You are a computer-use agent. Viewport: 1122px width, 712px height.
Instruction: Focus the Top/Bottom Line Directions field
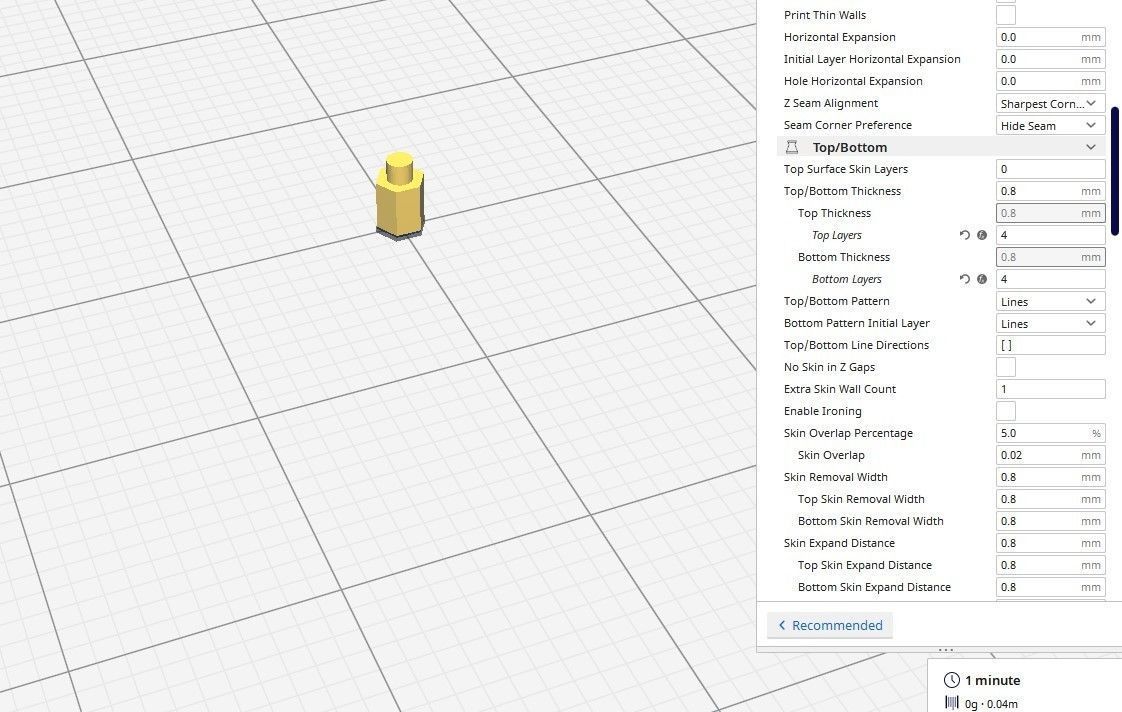[1050, 345]
